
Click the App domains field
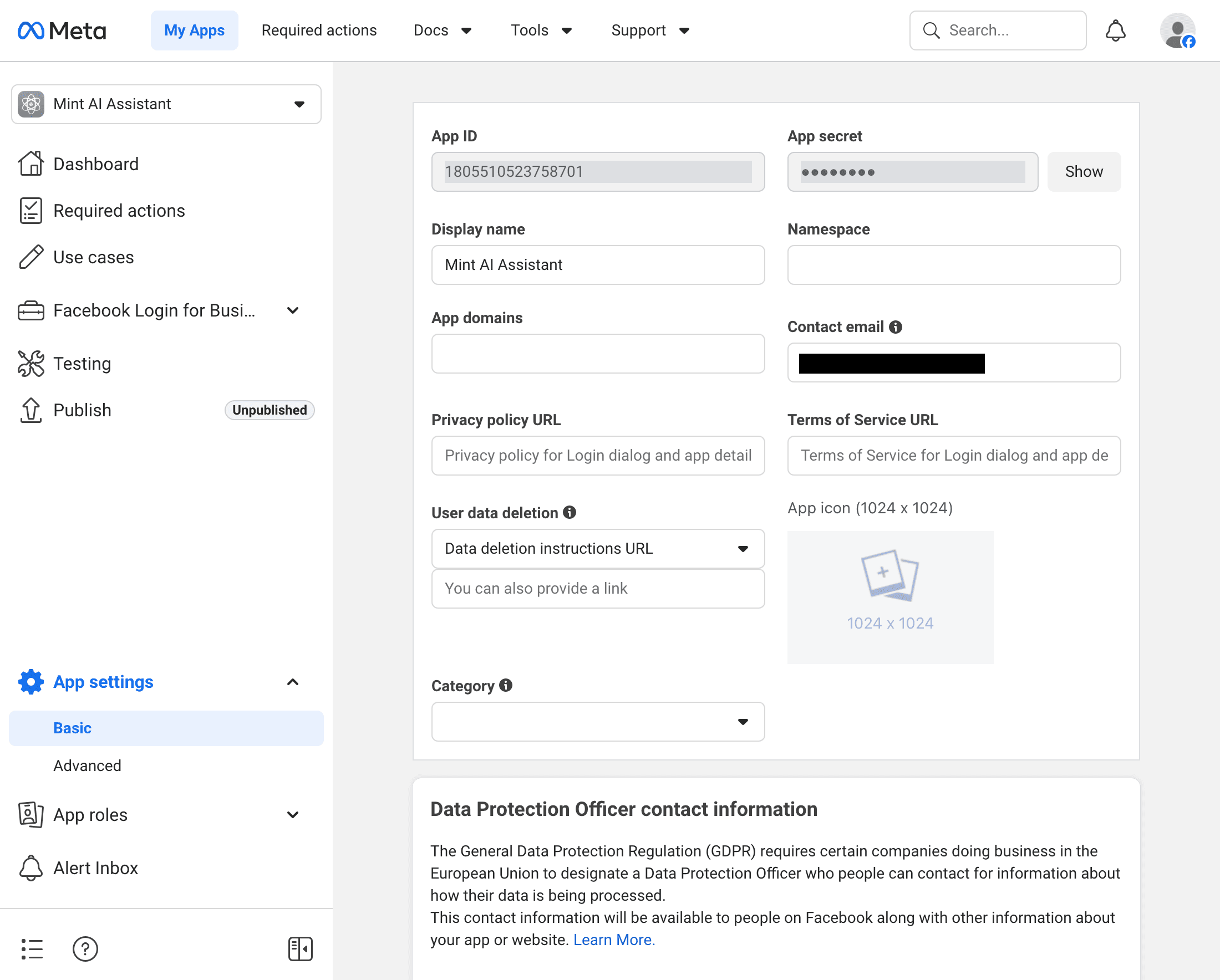click(598, 354)
